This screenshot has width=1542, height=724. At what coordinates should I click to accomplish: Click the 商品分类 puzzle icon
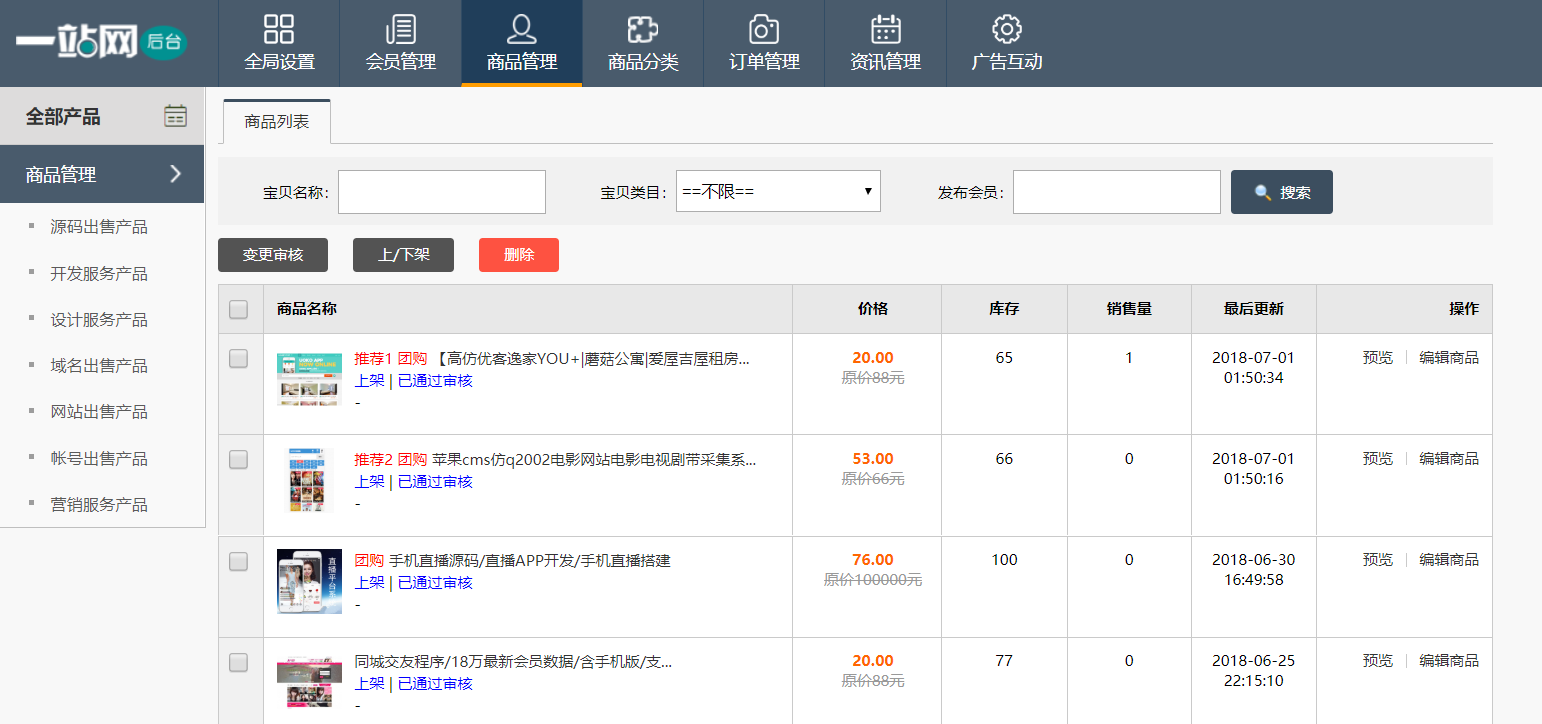tap(642, 29)
